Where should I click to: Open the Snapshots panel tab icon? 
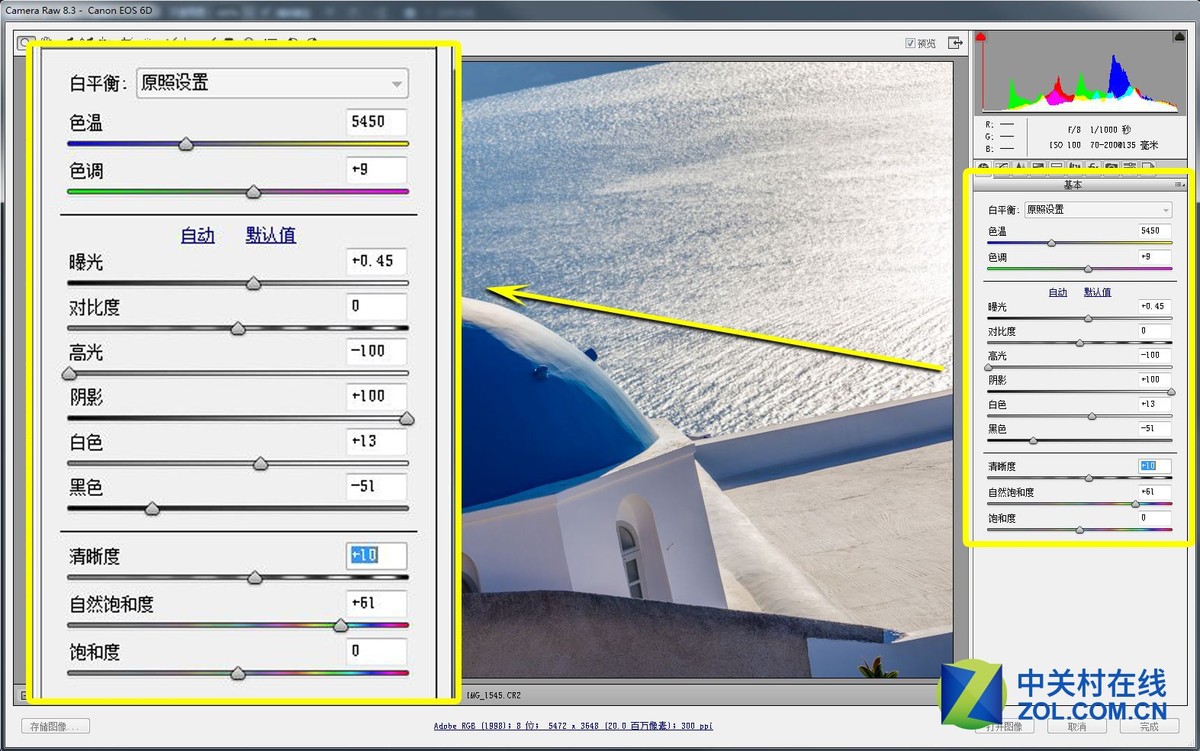(x=1148, y=167)
